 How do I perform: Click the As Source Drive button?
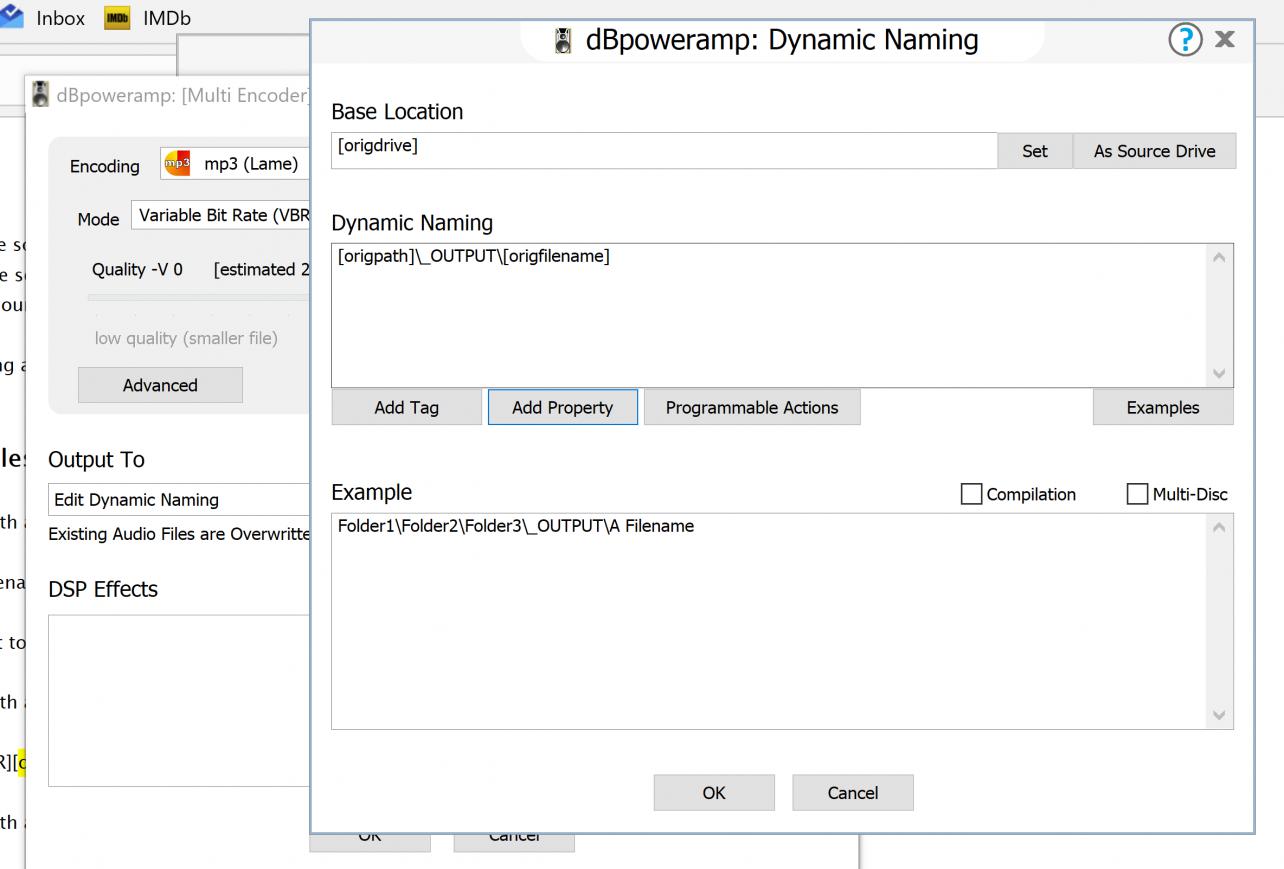[x=1154, y=151]
